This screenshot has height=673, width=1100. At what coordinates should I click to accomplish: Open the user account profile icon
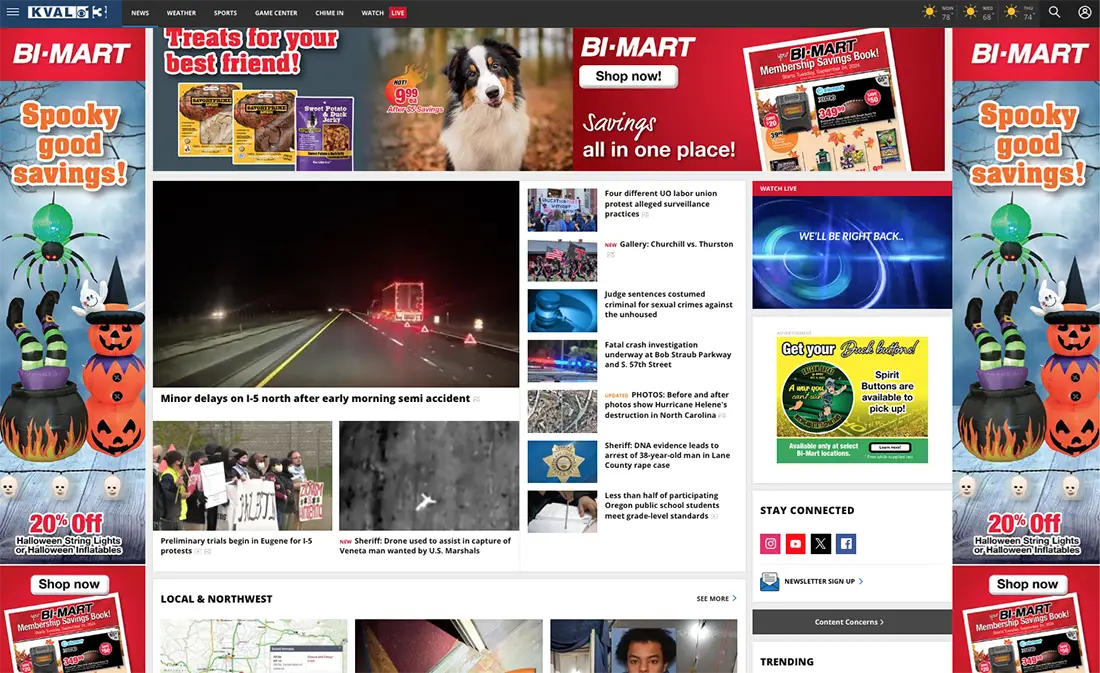tap(1085, 12)
